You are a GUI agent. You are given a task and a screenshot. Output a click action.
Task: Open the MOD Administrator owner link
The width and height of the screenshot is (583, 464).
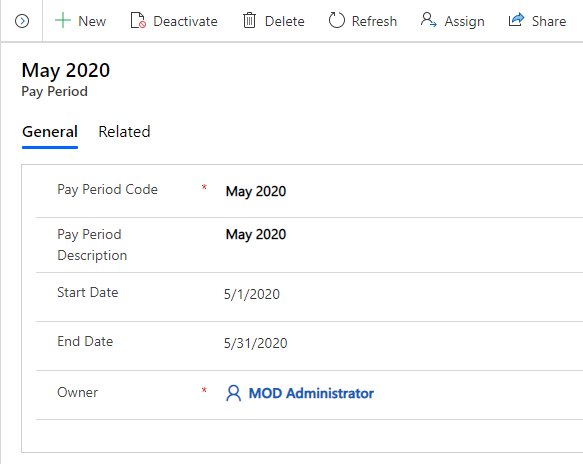[311, 393]
